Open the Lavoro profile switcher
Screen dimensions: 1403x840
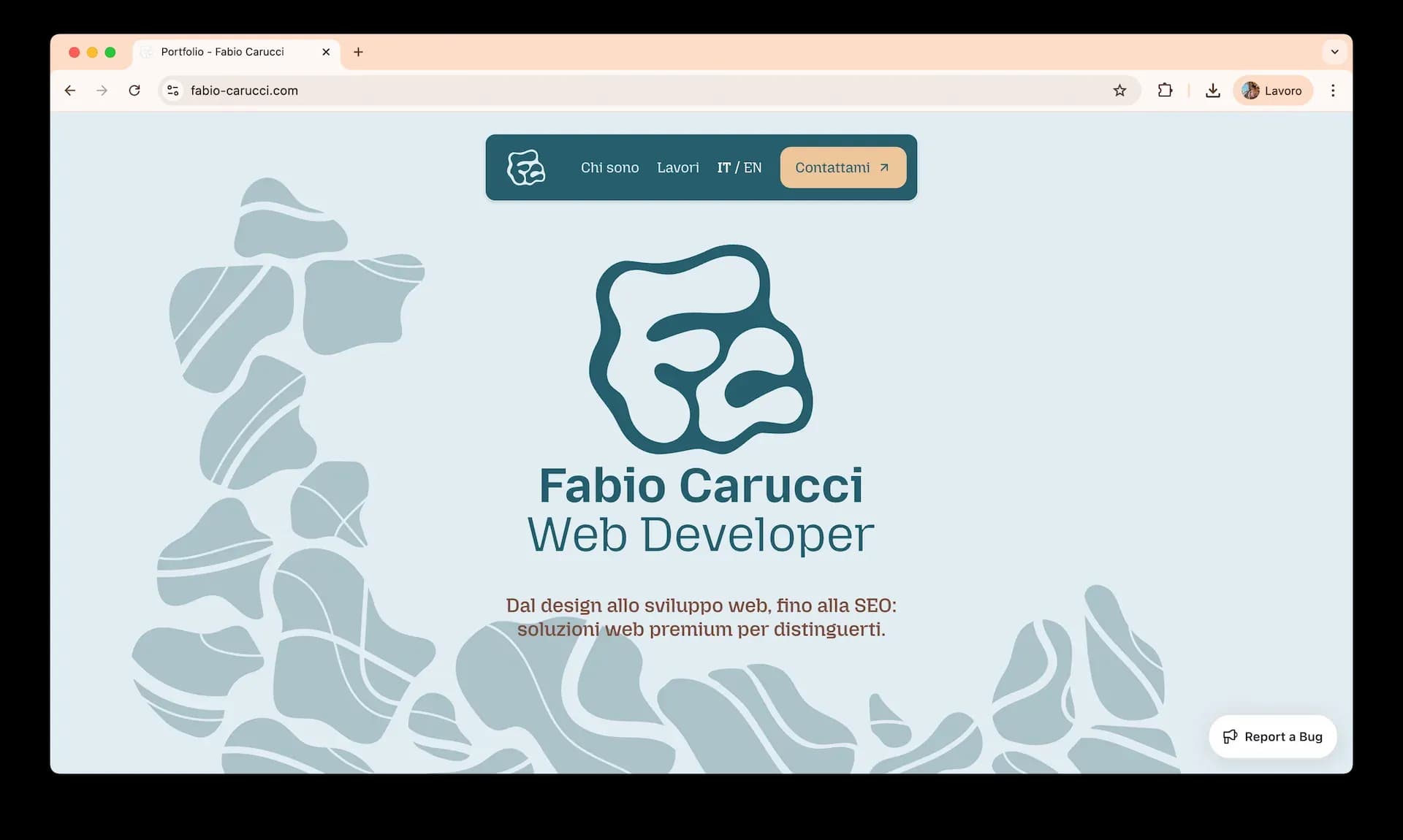pos(1273,90)
